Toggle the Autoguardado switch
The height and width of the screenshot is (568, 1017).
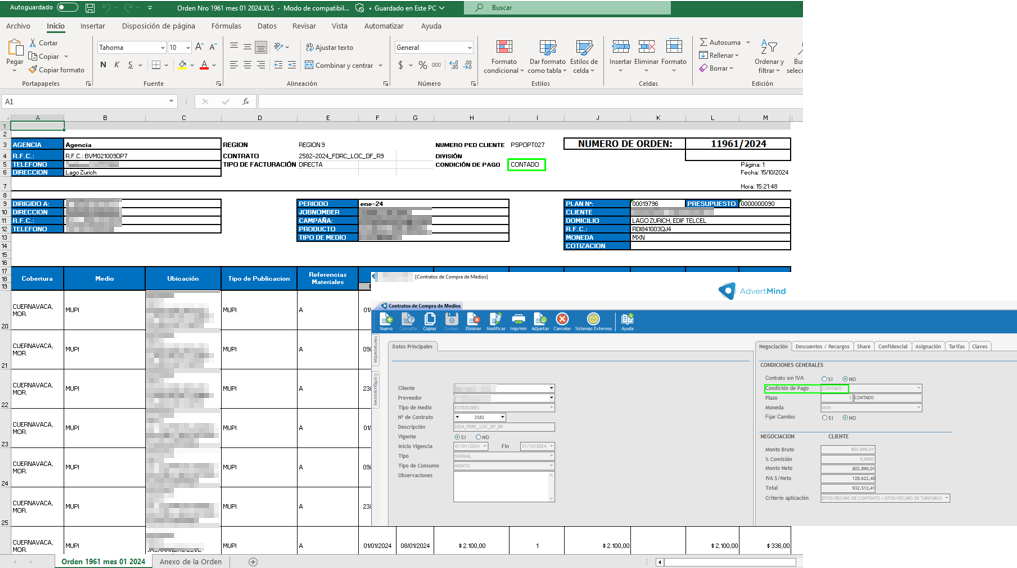click(x=67, y=8)
